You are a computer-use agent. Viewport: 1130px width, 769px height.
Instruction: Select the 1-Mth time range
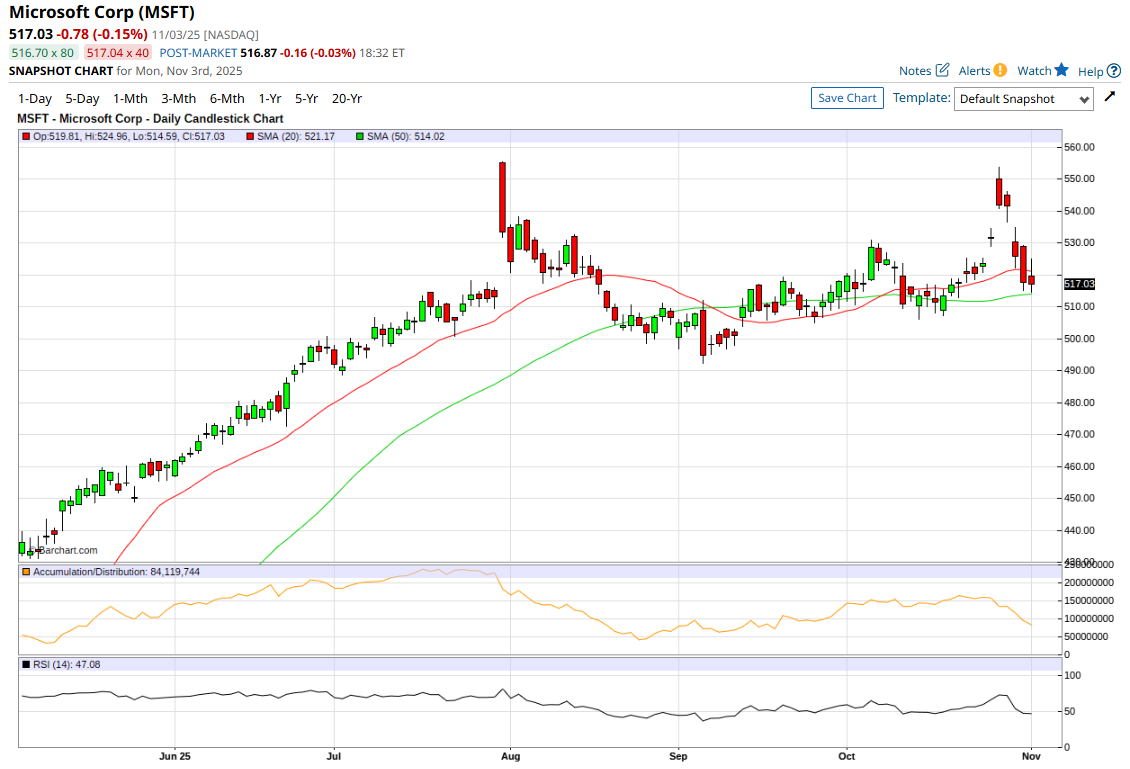(x=130, y=99)
